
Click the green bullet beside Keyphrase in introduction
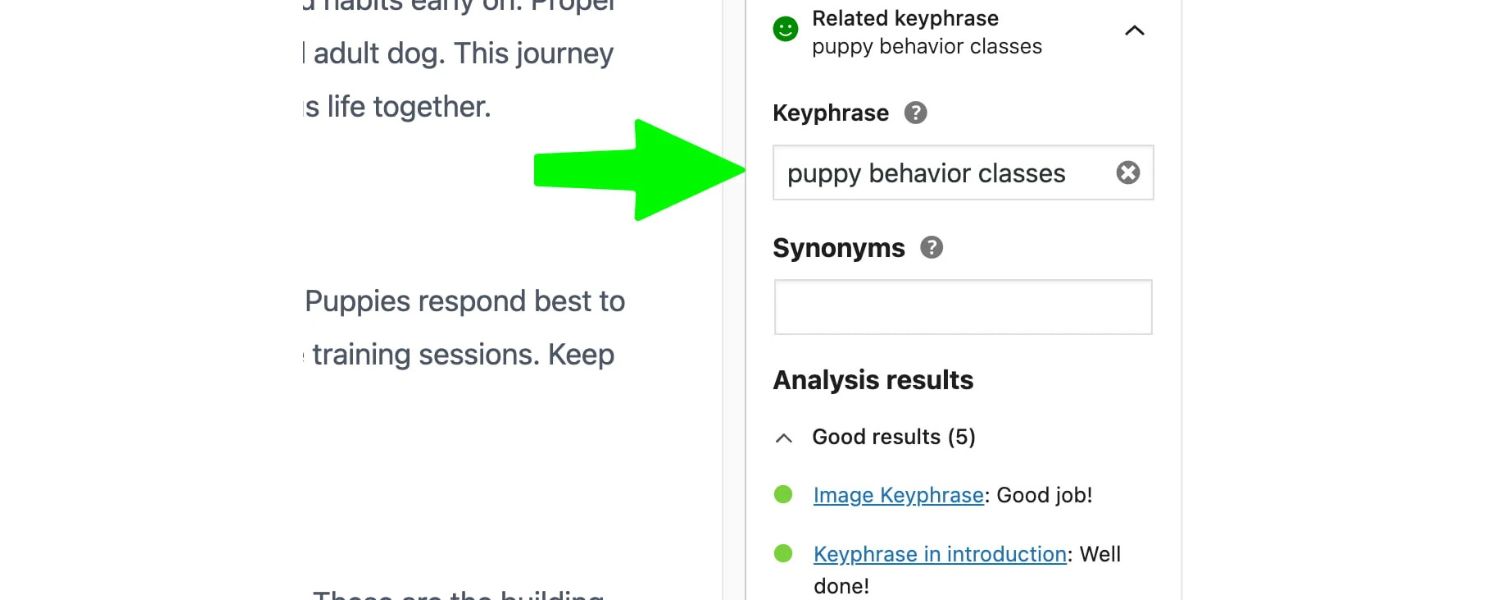coord(784,553)
